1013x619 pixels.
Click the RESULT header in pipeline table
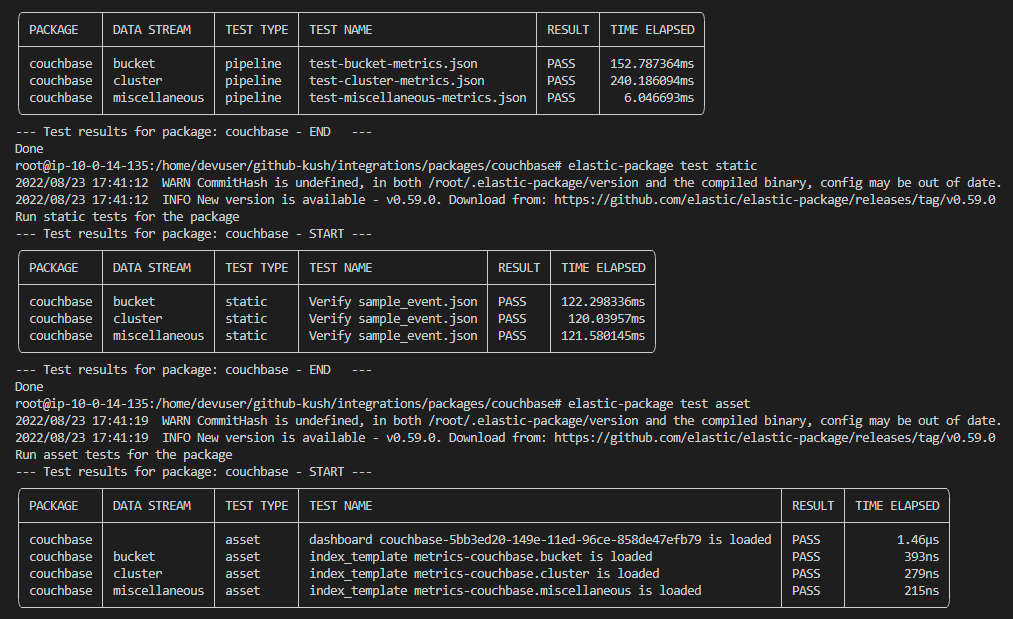point(568,30)
